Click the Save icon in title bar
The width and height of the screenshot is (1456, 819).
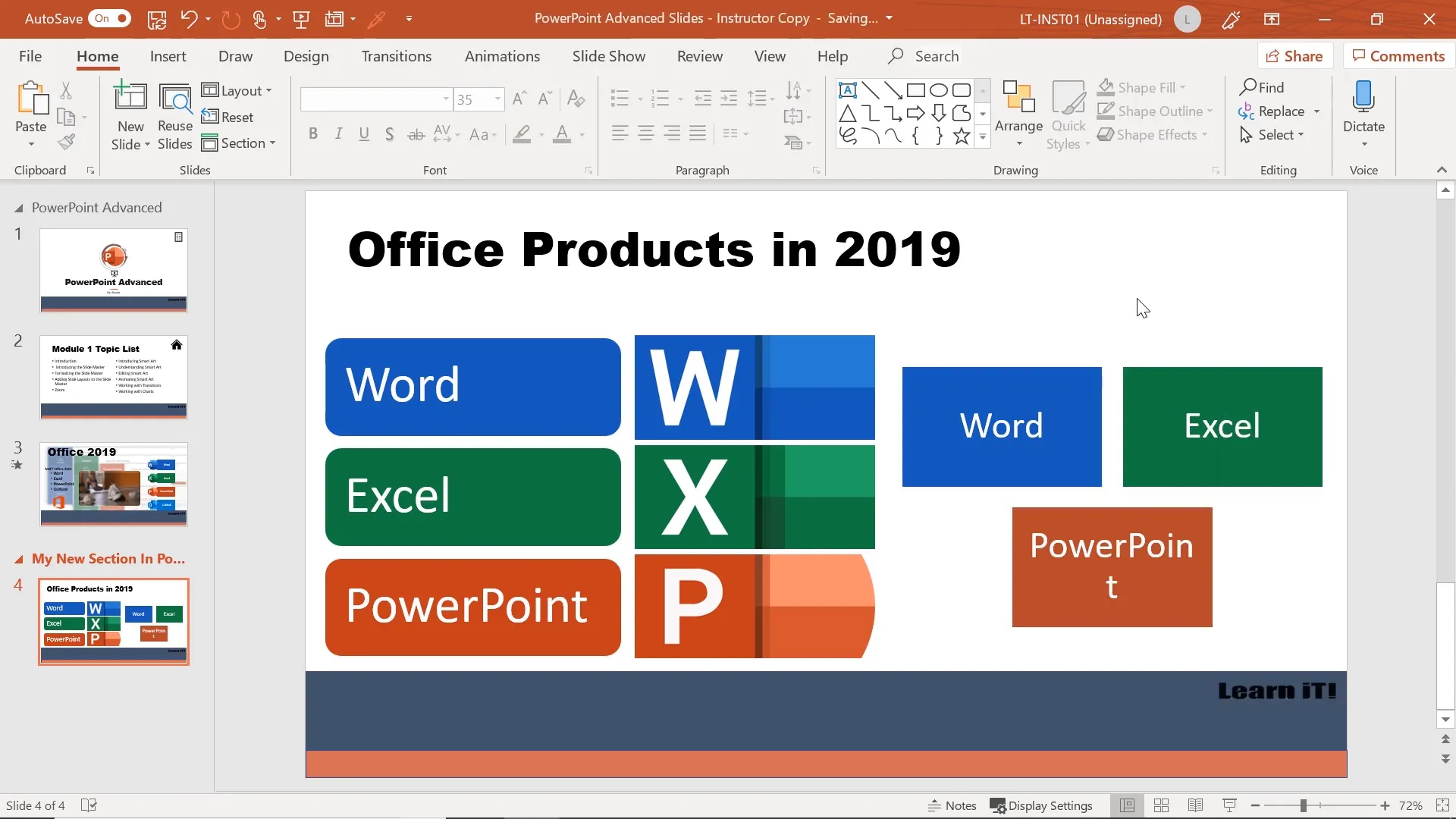(x=157, y=19)
